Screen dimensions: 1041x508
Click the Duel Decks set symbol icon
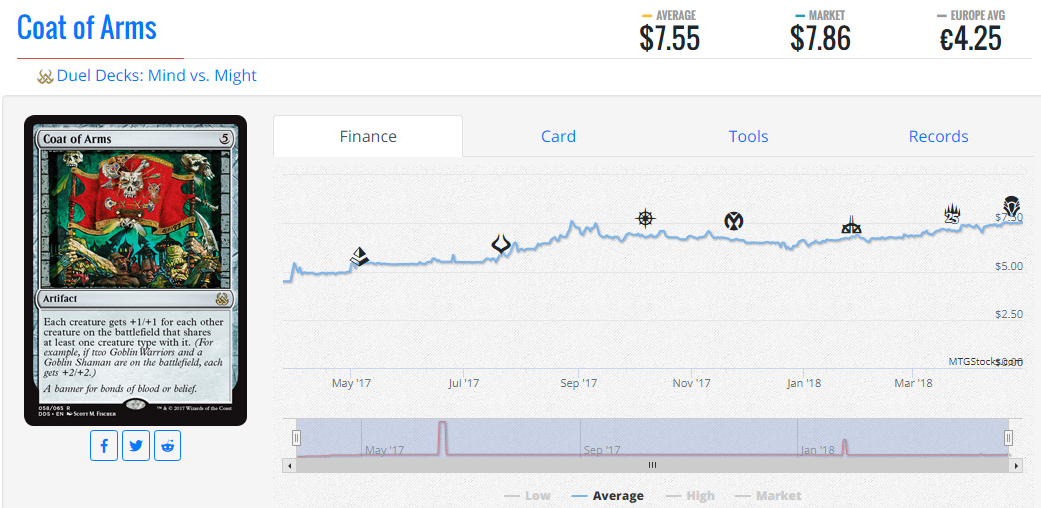[45, 76]
